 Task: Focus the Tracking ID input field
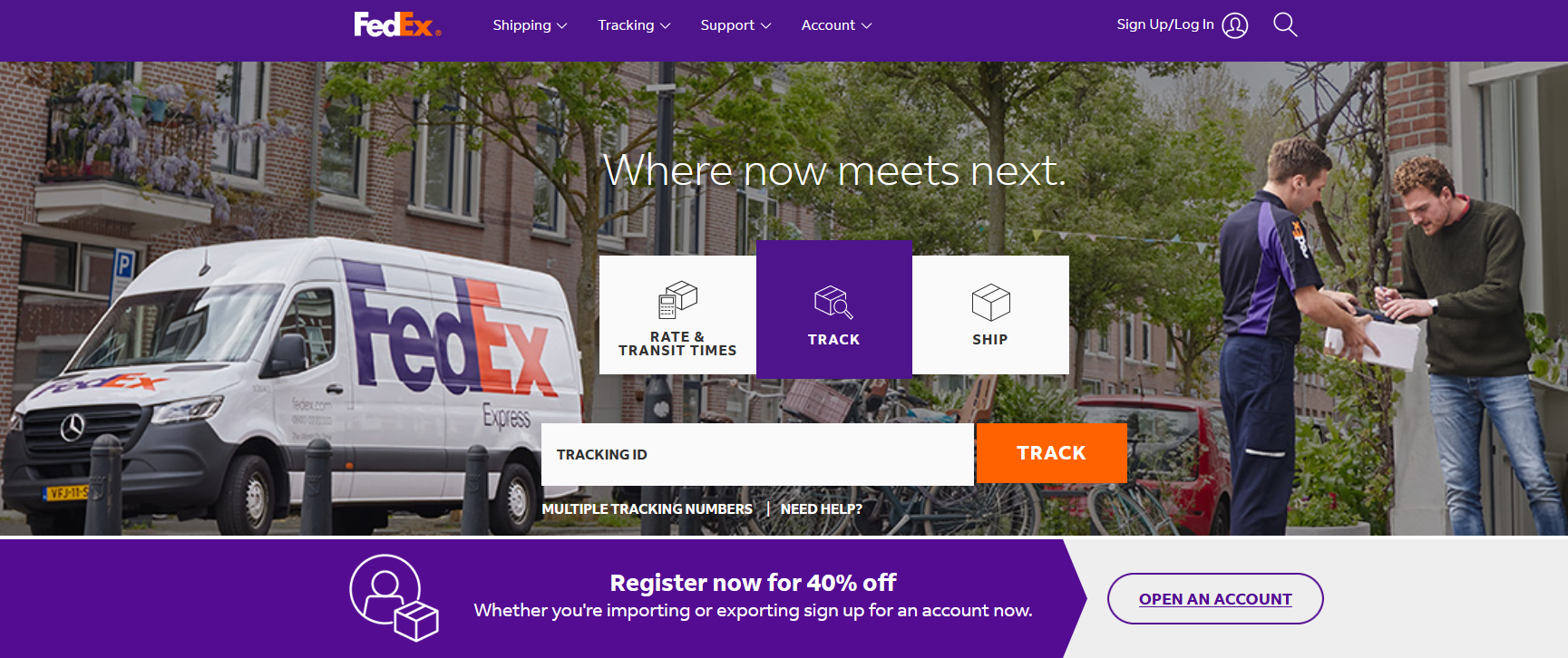[757, 454]
